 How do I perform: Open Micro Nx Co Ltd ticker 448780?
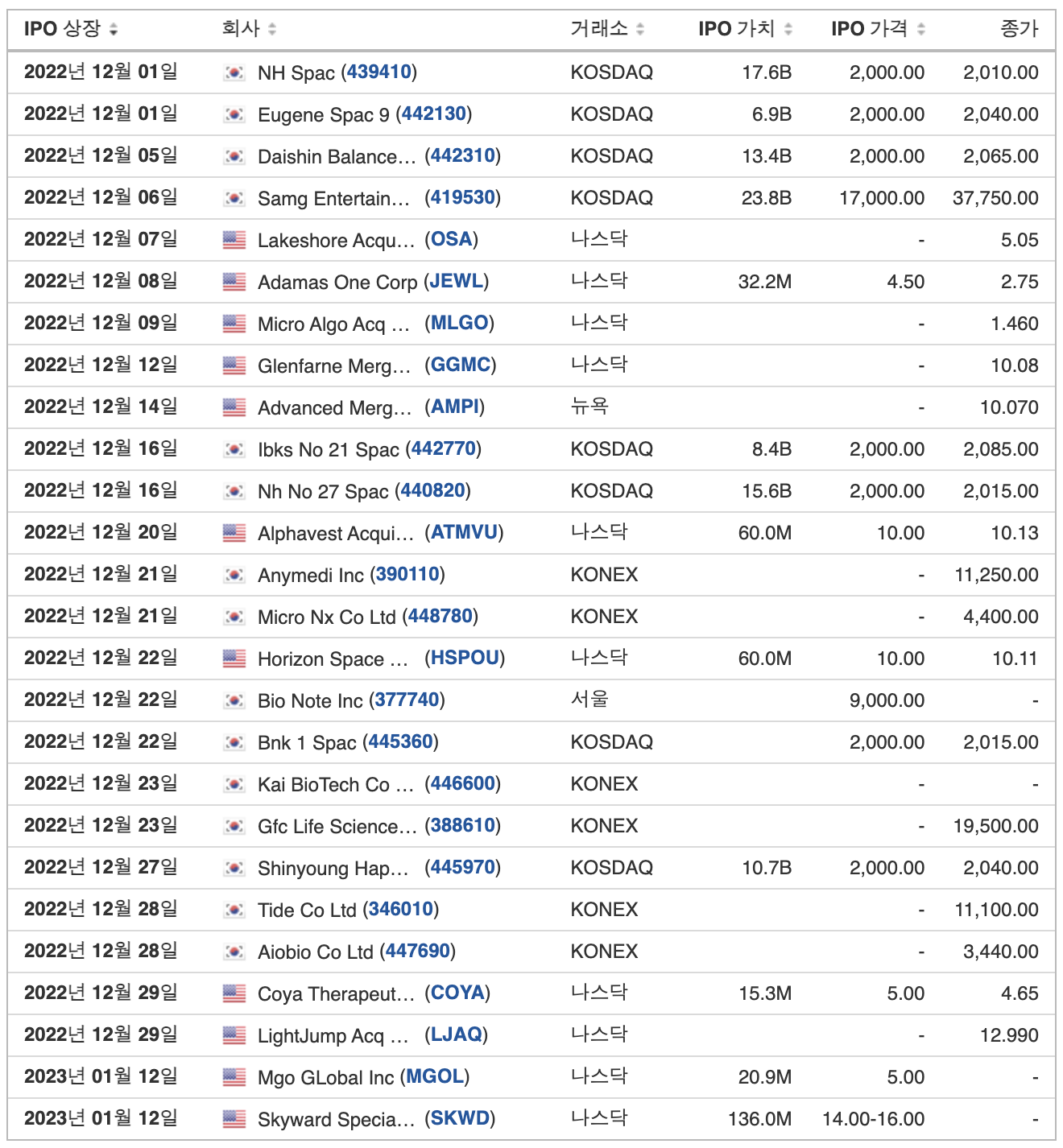pyautogui.click(x=441, y=616)
